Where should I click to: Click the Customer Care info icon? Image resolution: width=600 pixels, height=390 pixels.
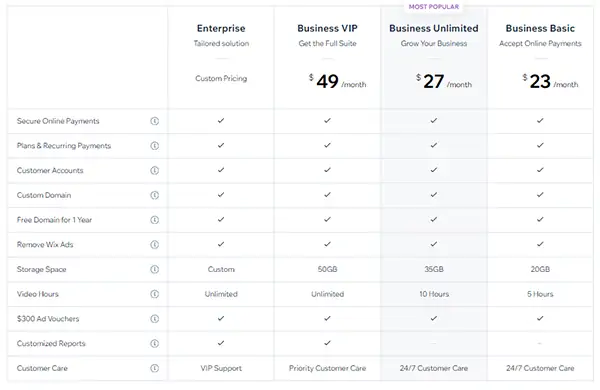(155, 368)
